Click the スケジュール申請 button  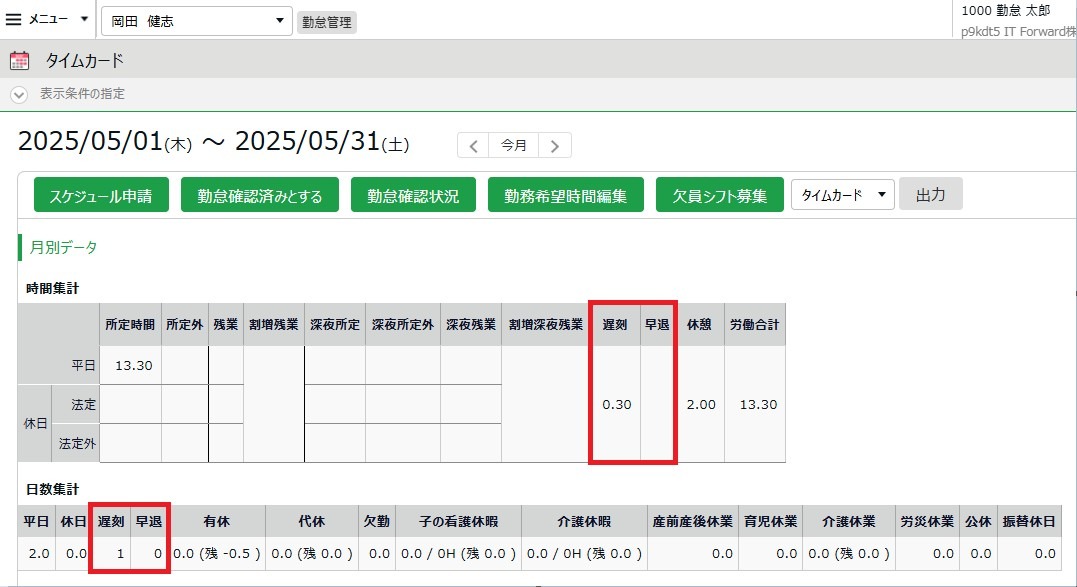tap(101, 195)
